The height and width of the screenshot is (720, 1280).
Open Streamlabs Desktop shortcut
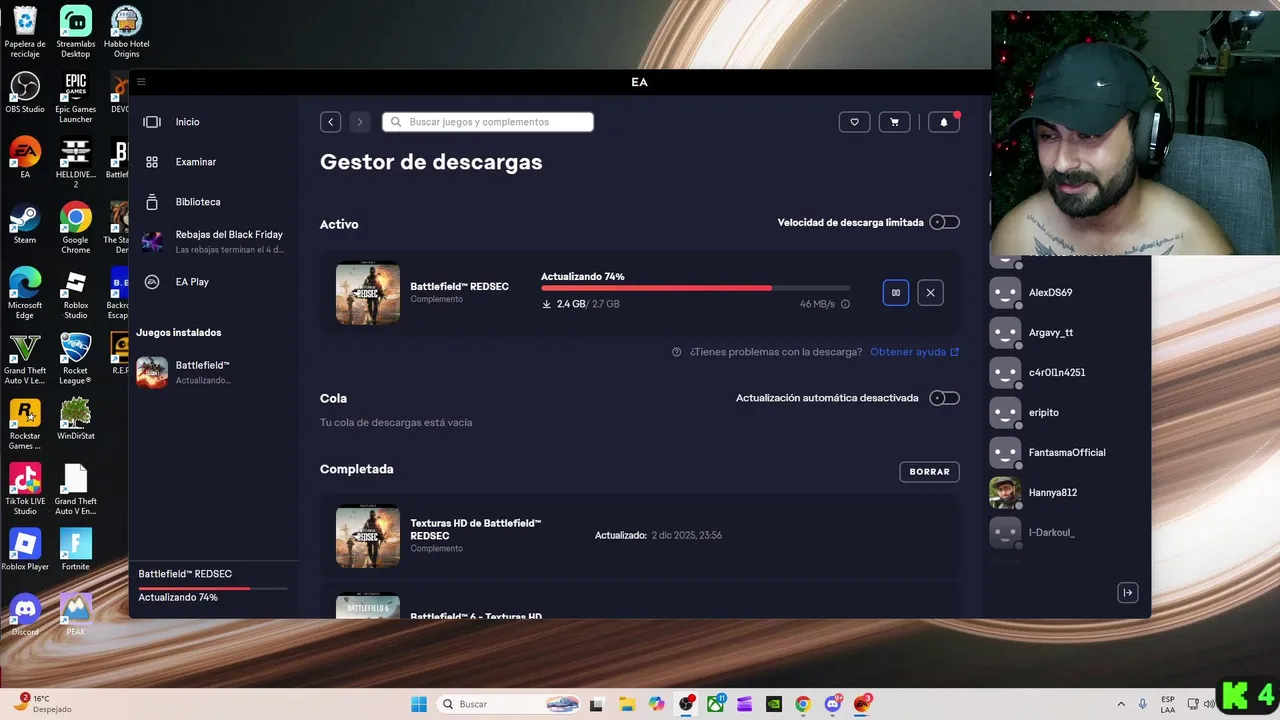76,32
